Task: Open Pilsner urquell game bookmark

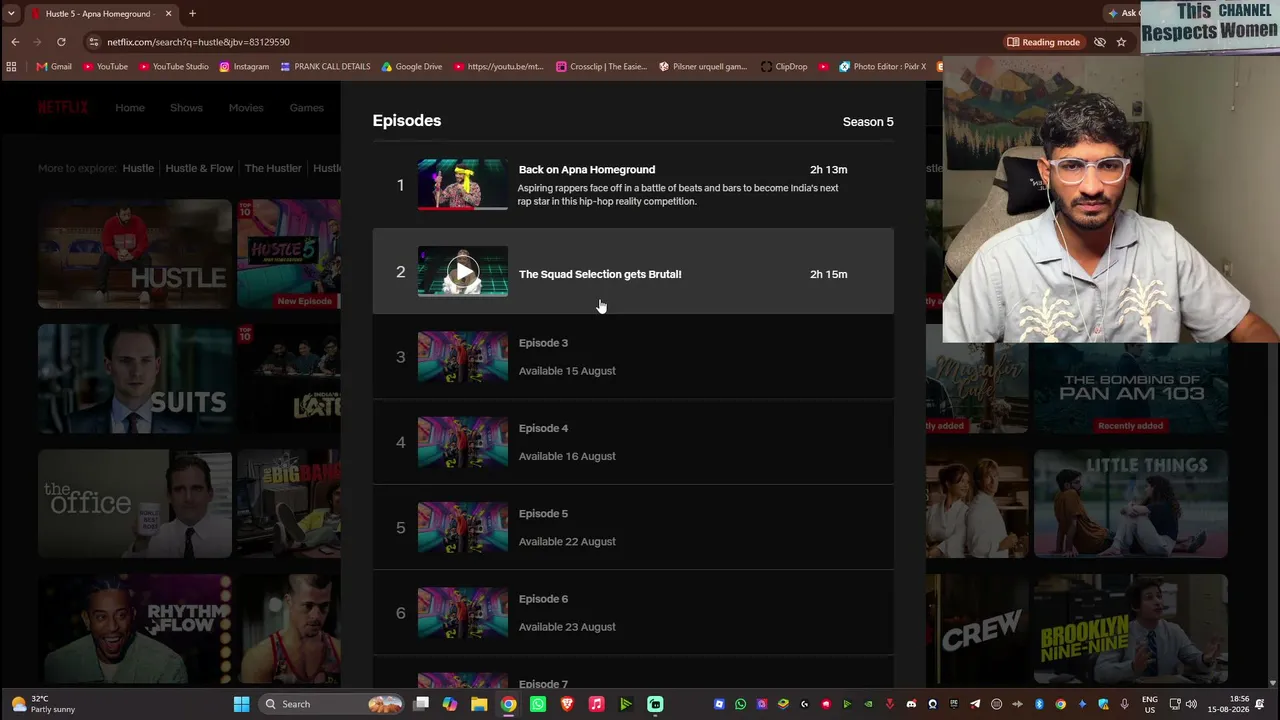Action: 703,67
